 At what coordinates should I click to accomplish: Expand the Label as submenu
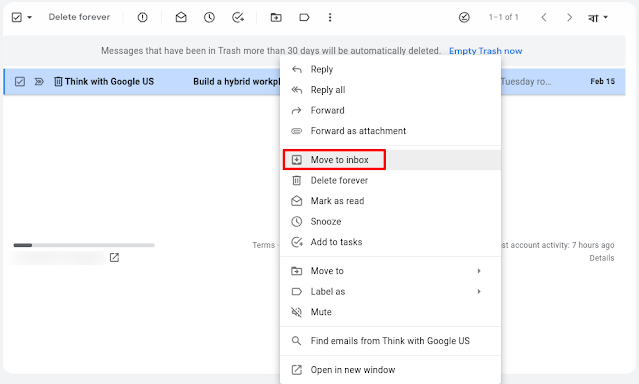tap(390, 291)
